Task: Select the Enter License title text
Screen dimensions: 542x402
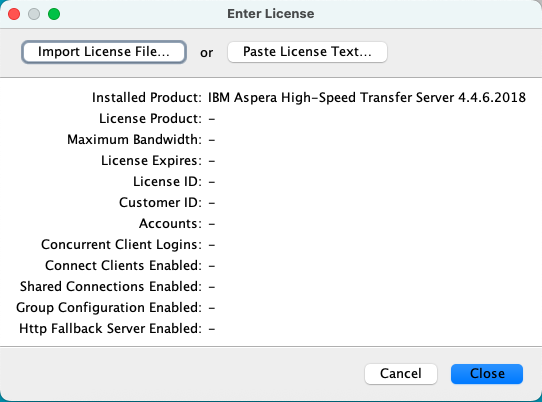Action: click(x=271, y=14)
